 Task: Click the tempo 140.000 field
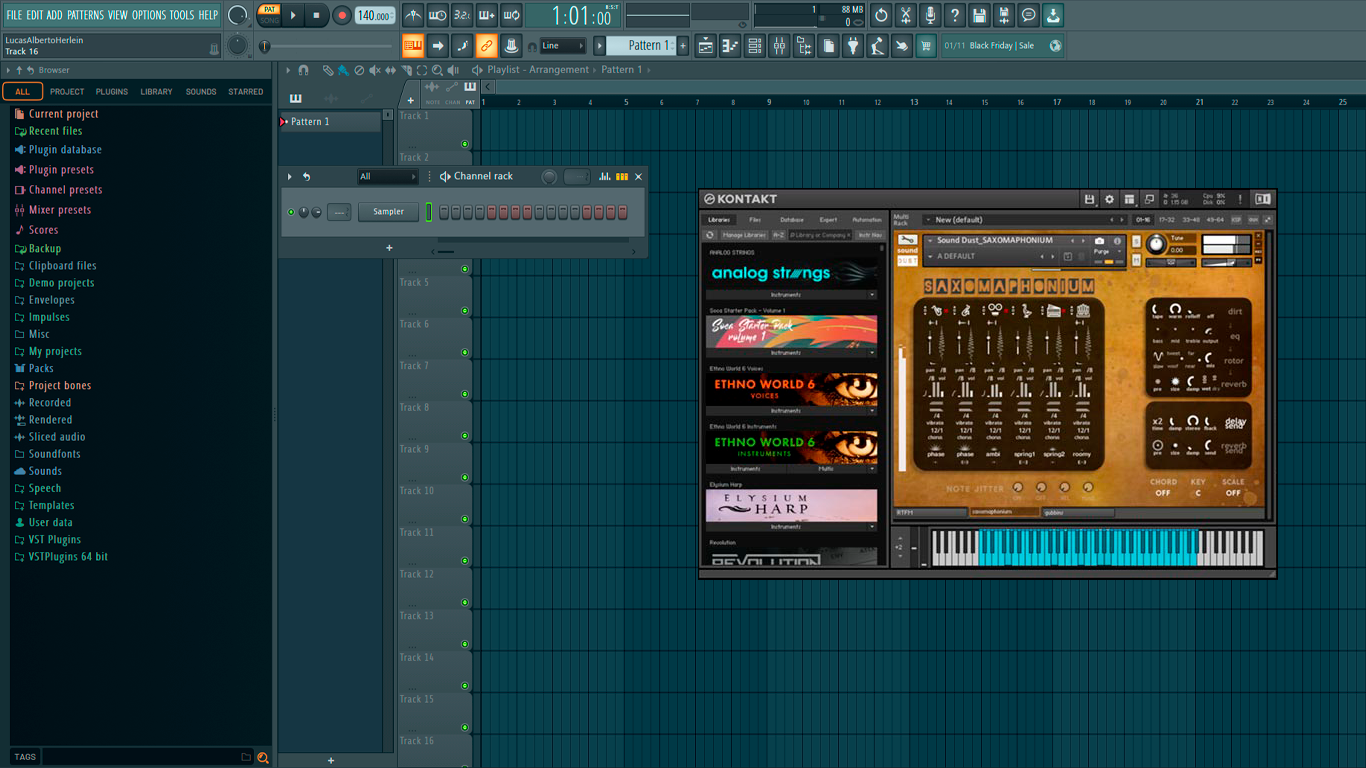click(x=375, y=15)
